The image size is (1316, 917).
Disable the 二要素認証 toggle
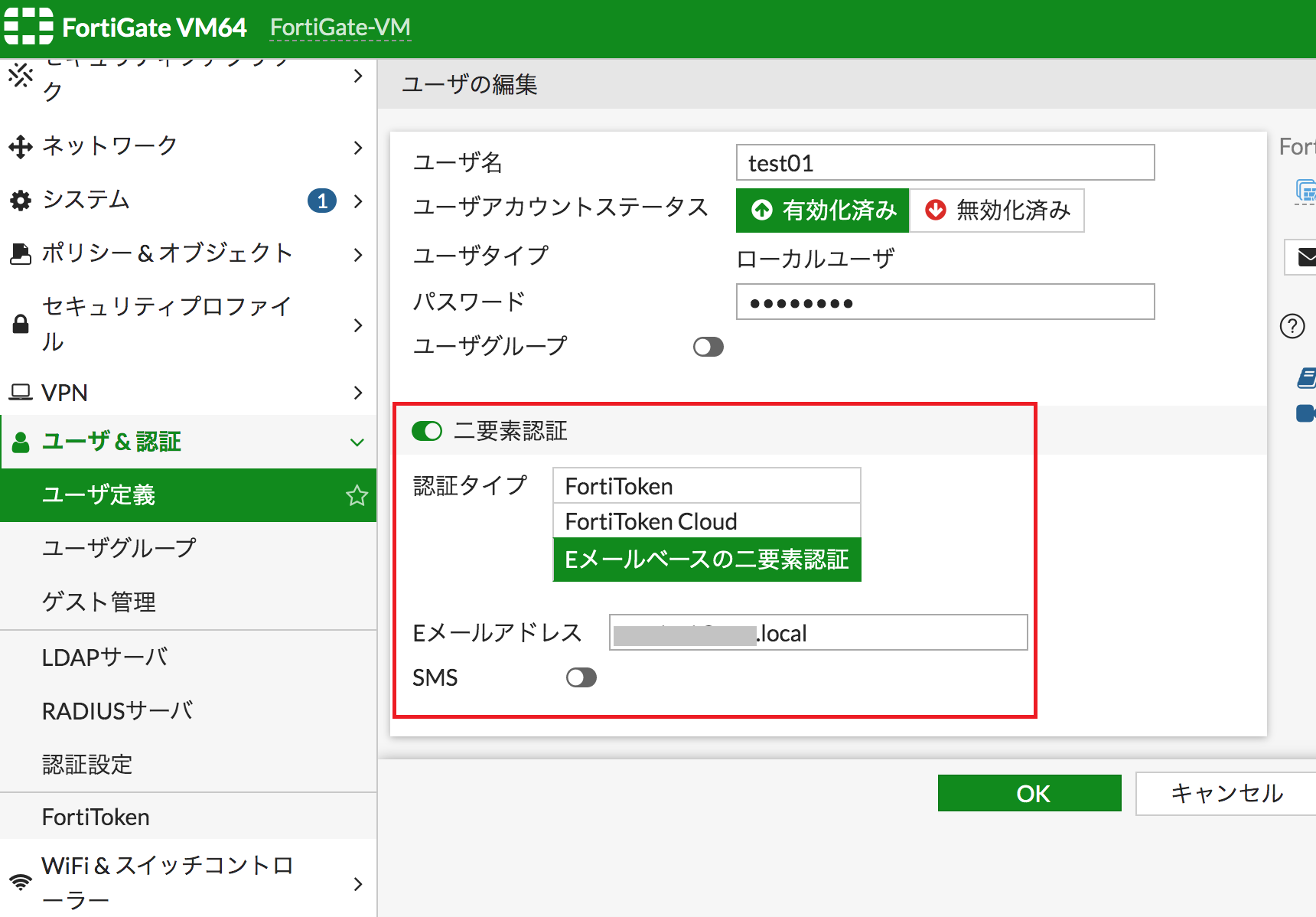pos(427,431)
